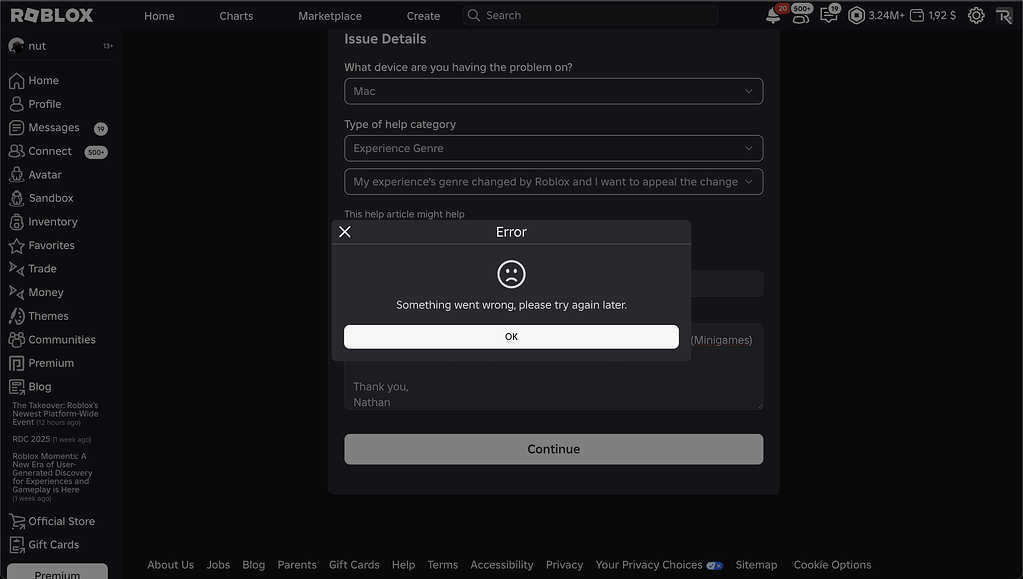Open the Experience Genre help category dropdown
This screenshot has height=579, width=1023.
click(553, 147)
